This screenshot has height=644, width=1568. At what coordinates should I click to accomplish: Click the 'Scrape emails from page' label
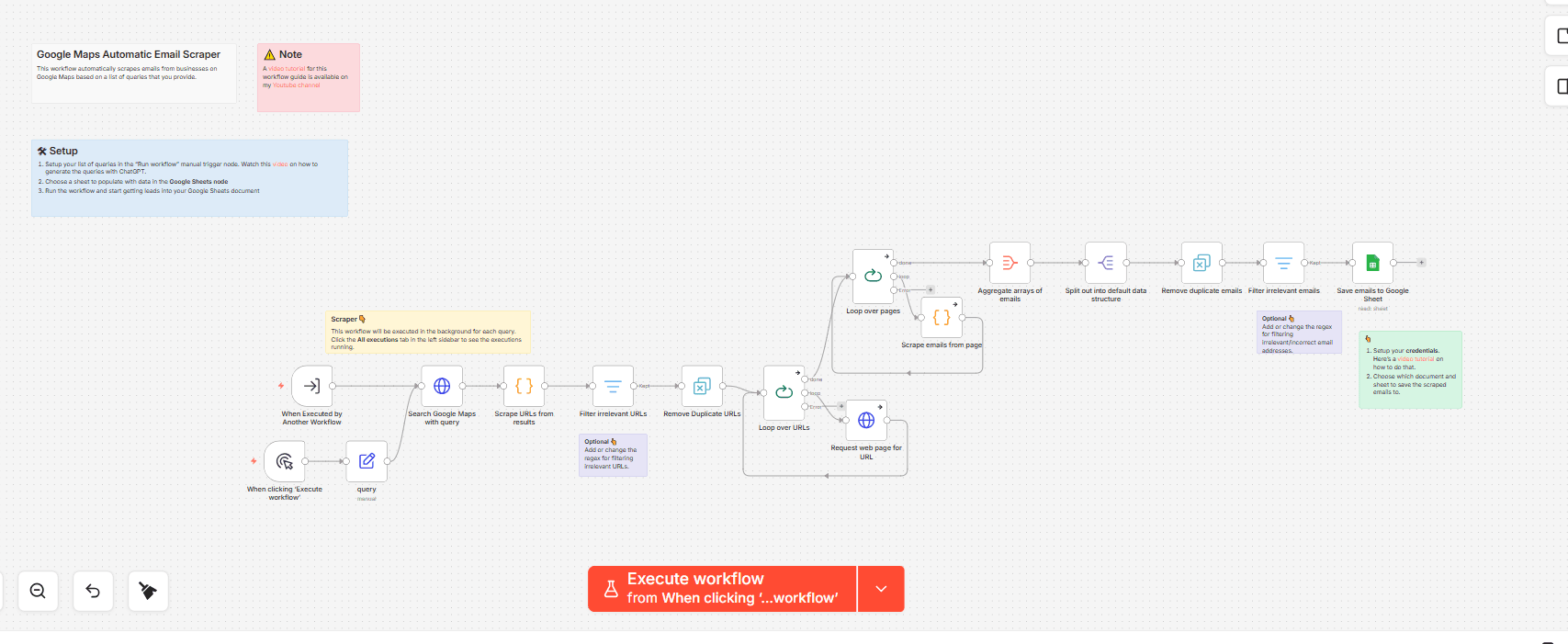pos(942,345)
